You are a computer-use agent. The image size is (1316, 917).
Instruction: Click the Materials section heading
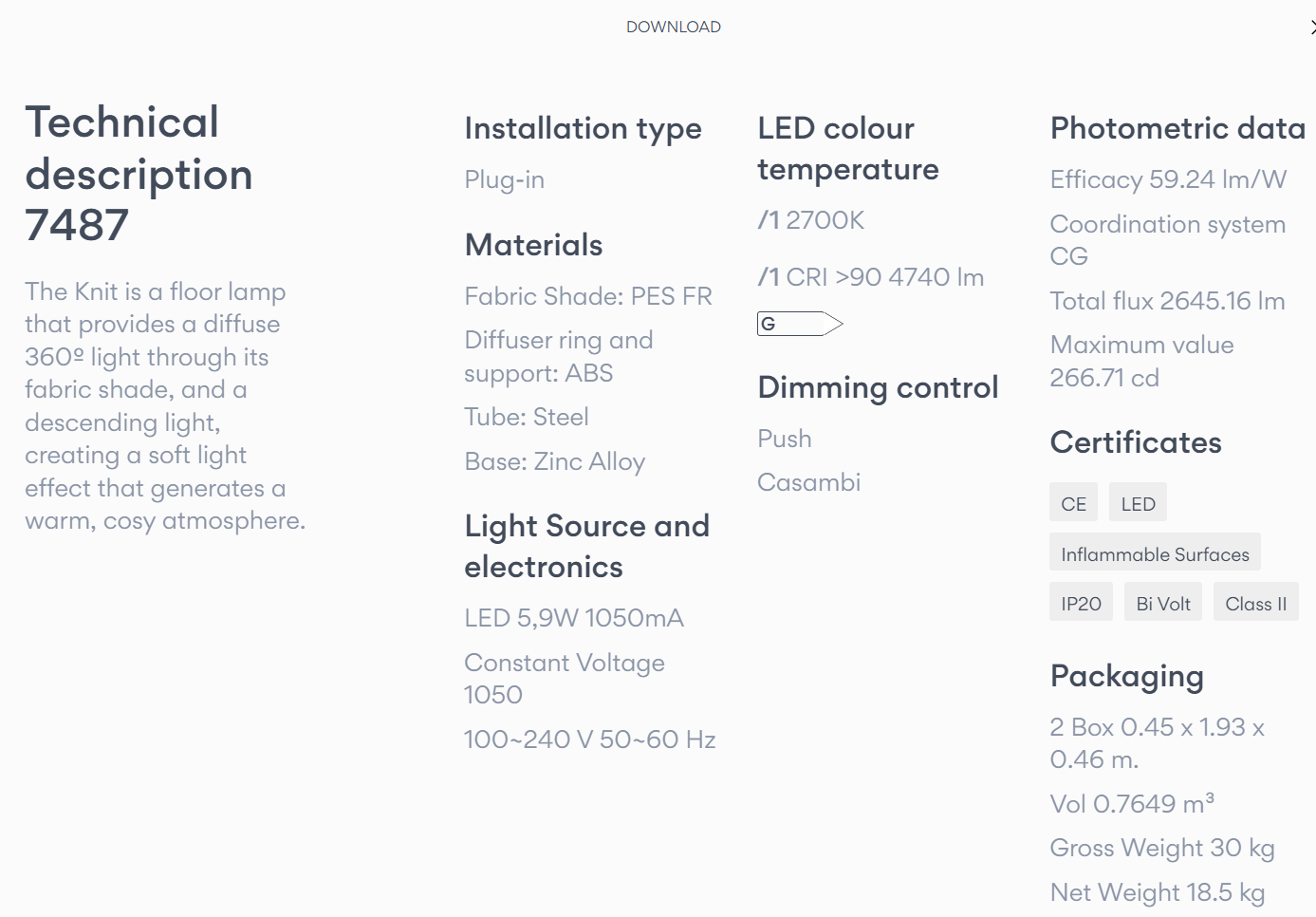pyautogui.click(x=533, y=245)
